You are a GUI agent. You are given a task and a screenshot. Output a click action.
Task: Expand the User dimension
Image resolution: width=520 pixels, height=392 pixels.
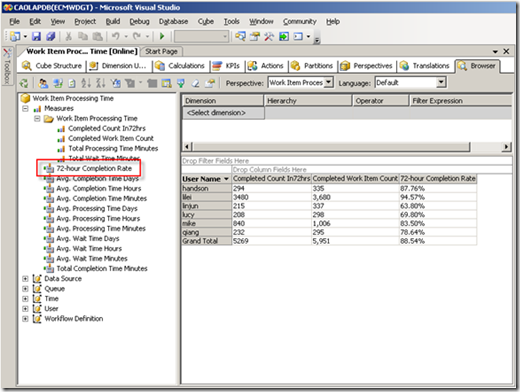[x=25, y=309]
